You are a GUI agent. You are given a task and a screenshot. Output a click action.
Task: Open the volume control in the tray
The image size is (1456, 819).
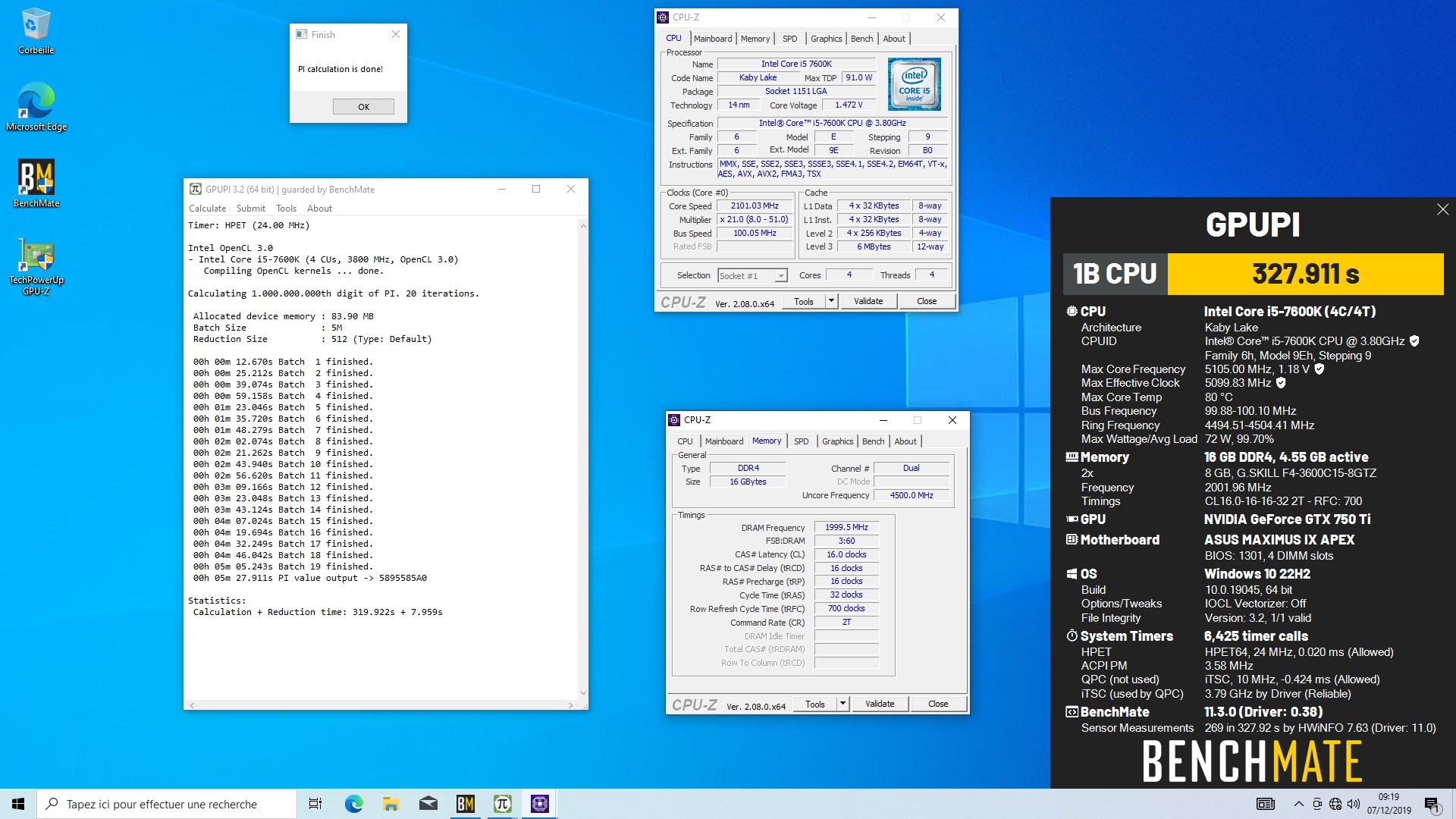point(1354,804)
